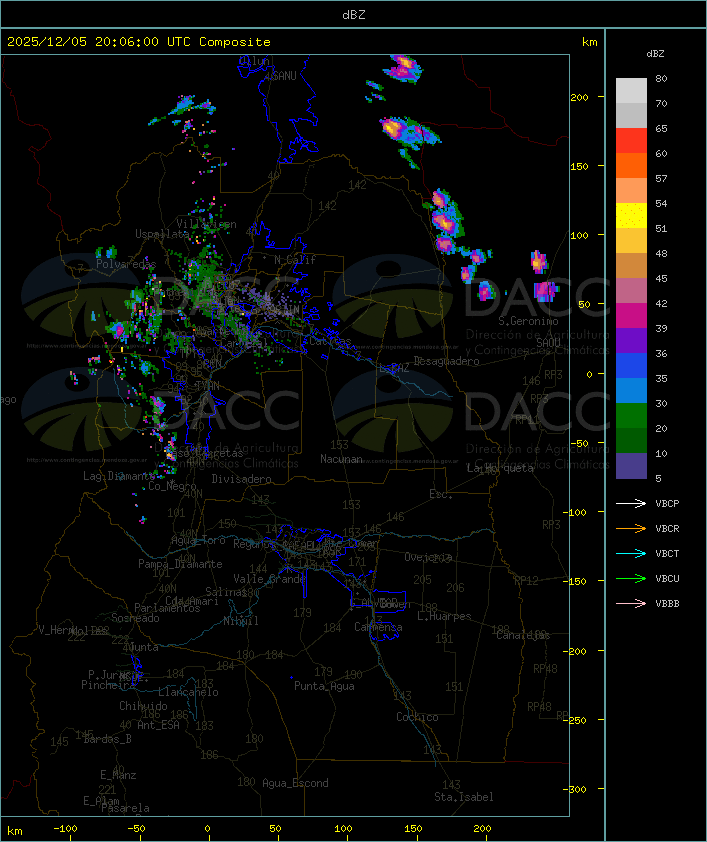Click the white VBCP arrow in legend
The image size is (707, 842).
[x=631, y=503]
